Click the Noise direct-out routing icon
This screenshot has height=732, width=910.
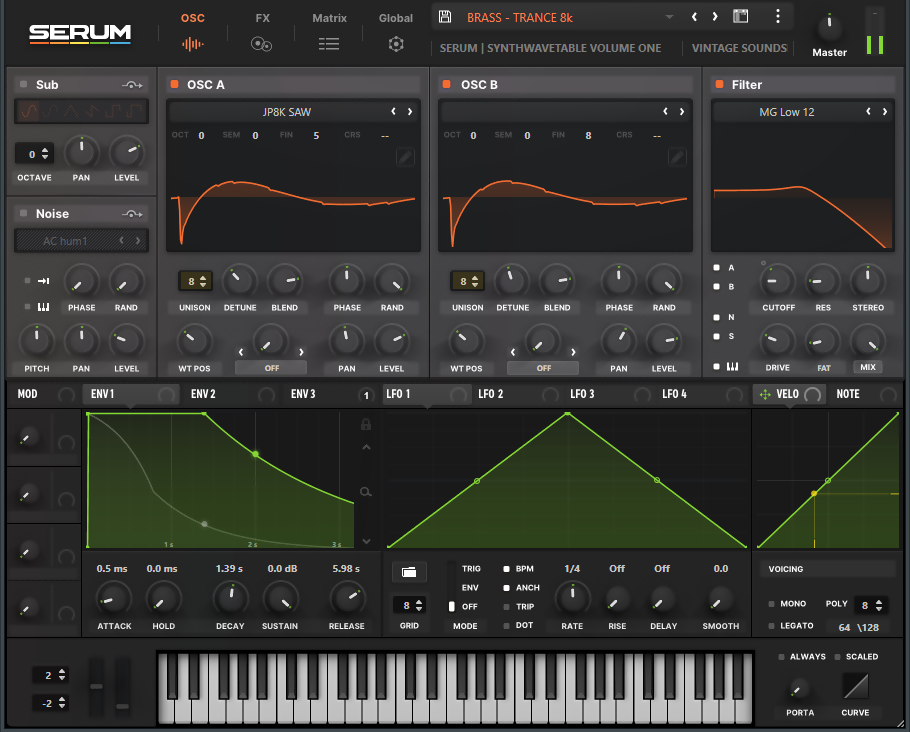(132, 214)
